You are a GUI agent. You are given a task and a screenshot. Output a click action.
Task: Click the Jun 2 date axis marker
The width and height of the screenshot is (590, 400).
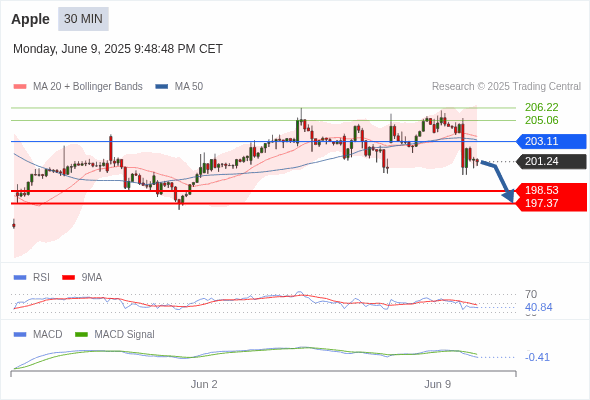204,384
